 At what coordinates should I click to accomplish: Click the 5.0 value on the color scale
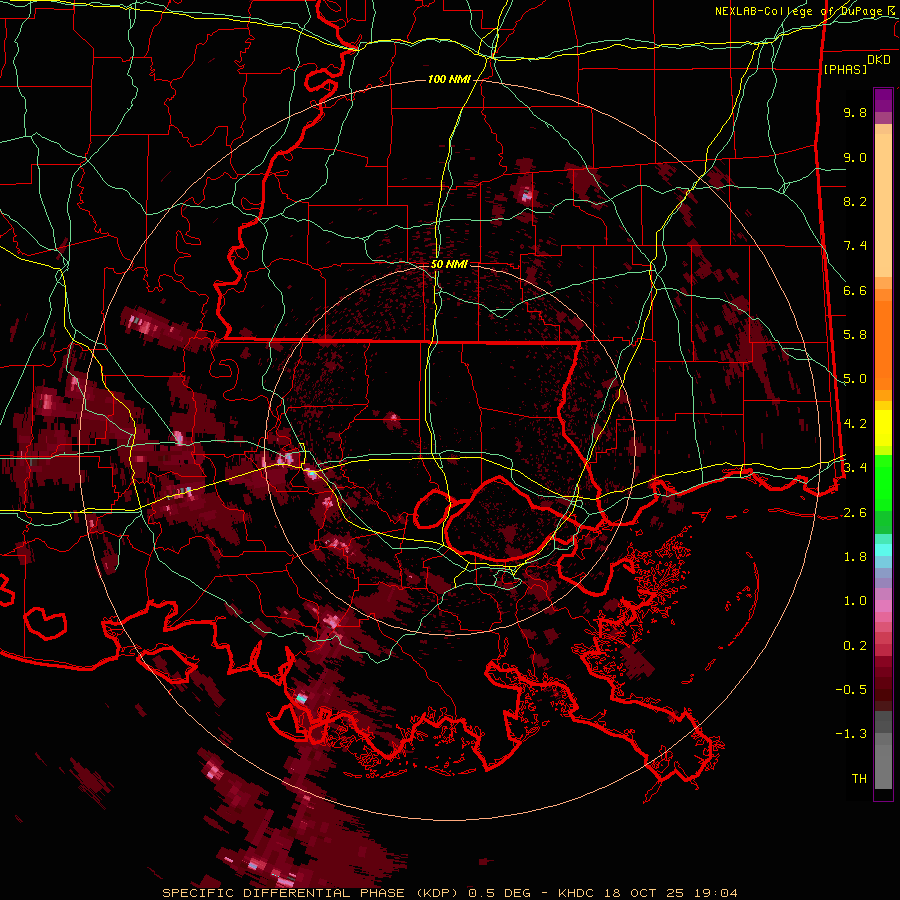point(855,379)
